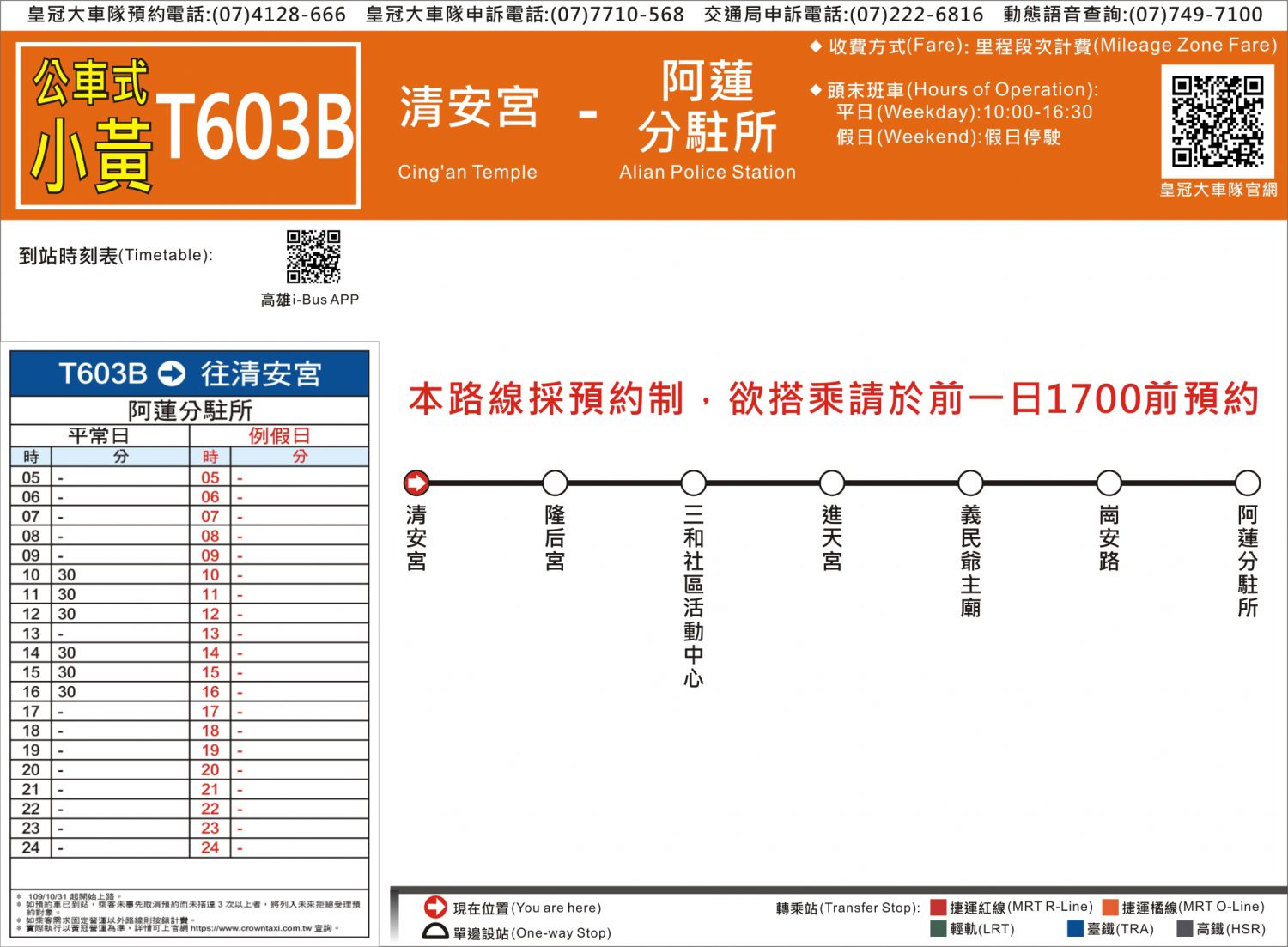Click the red arrow at 清安宮 stop

click(x=416, y=483)
